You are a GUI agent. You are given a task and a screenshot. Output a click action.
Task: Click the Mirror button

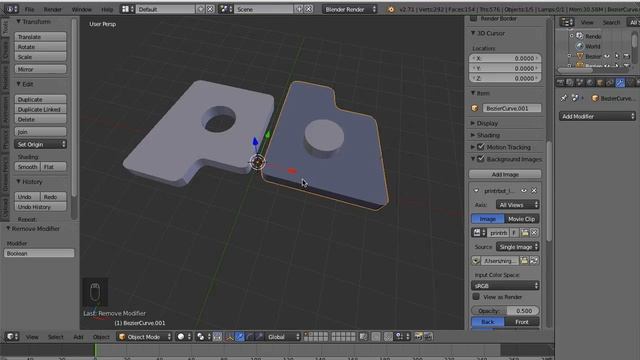[x=40, y=69]
